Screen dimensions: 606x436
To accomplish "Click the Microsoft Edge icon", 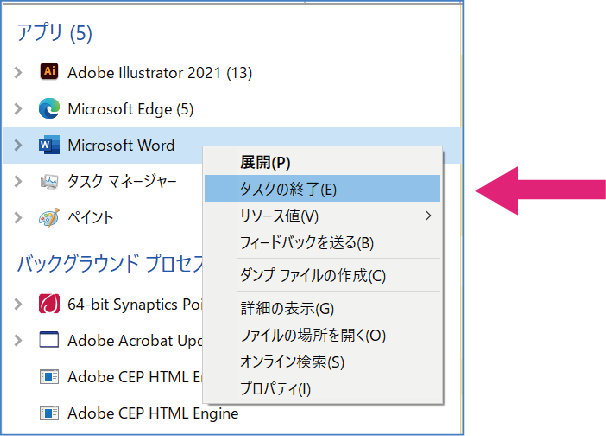I will [x=49, y=108].
